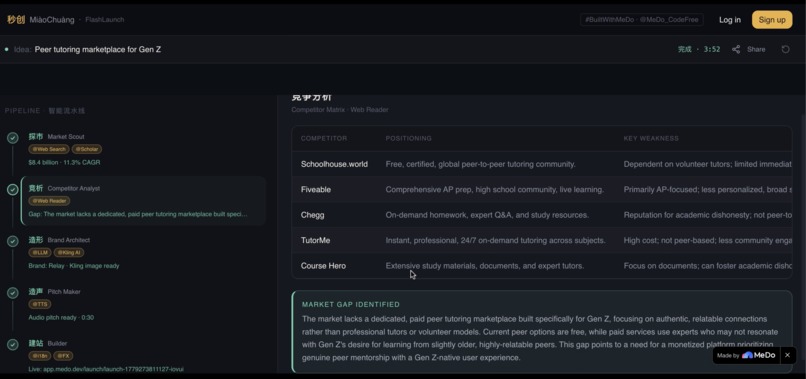This screenshot has height=379, width=806.
Task: Click Market Scout completed checkmark icon
Action: (13, 138)
